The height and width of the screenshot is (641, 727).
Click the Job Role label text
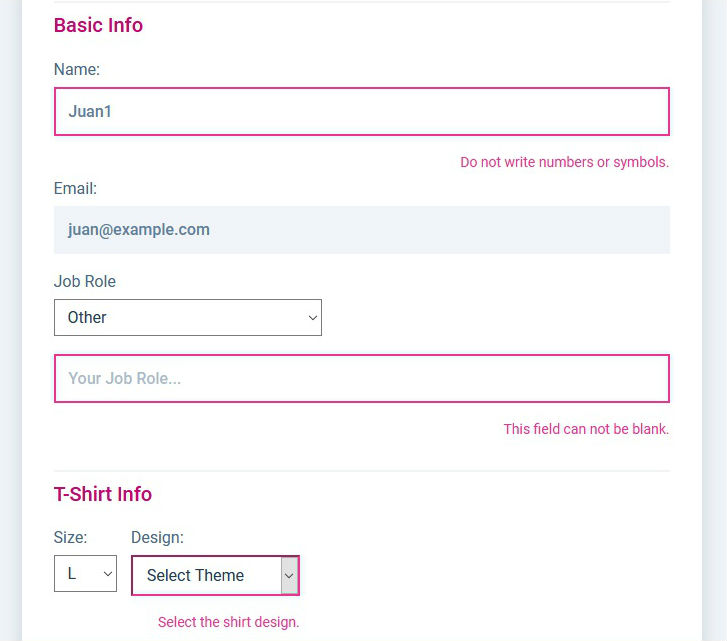point(85,282)
